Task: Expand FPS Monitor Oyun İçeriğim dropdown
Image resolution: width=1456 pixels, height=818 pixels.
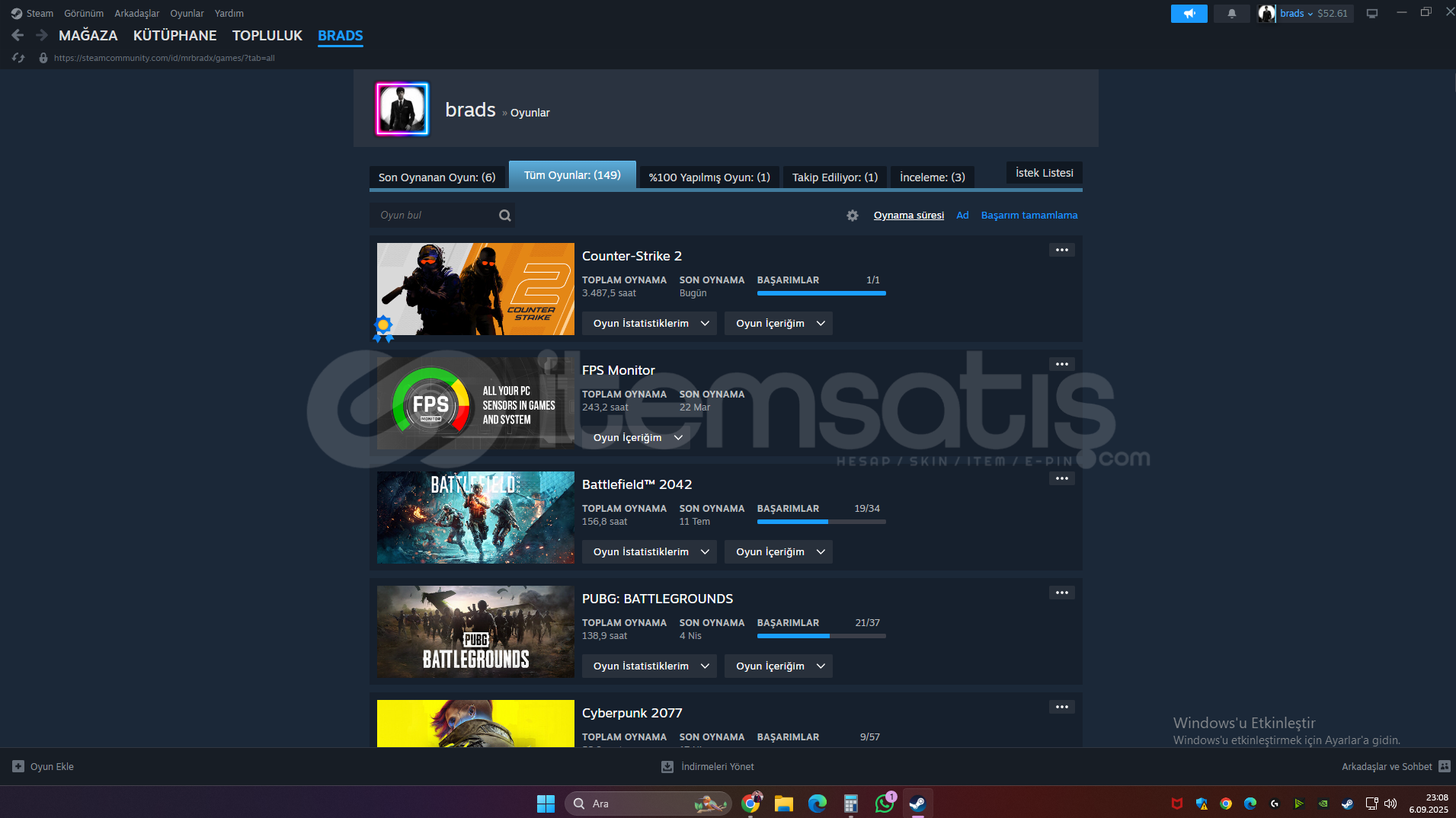Action: [x=636, y=438]
